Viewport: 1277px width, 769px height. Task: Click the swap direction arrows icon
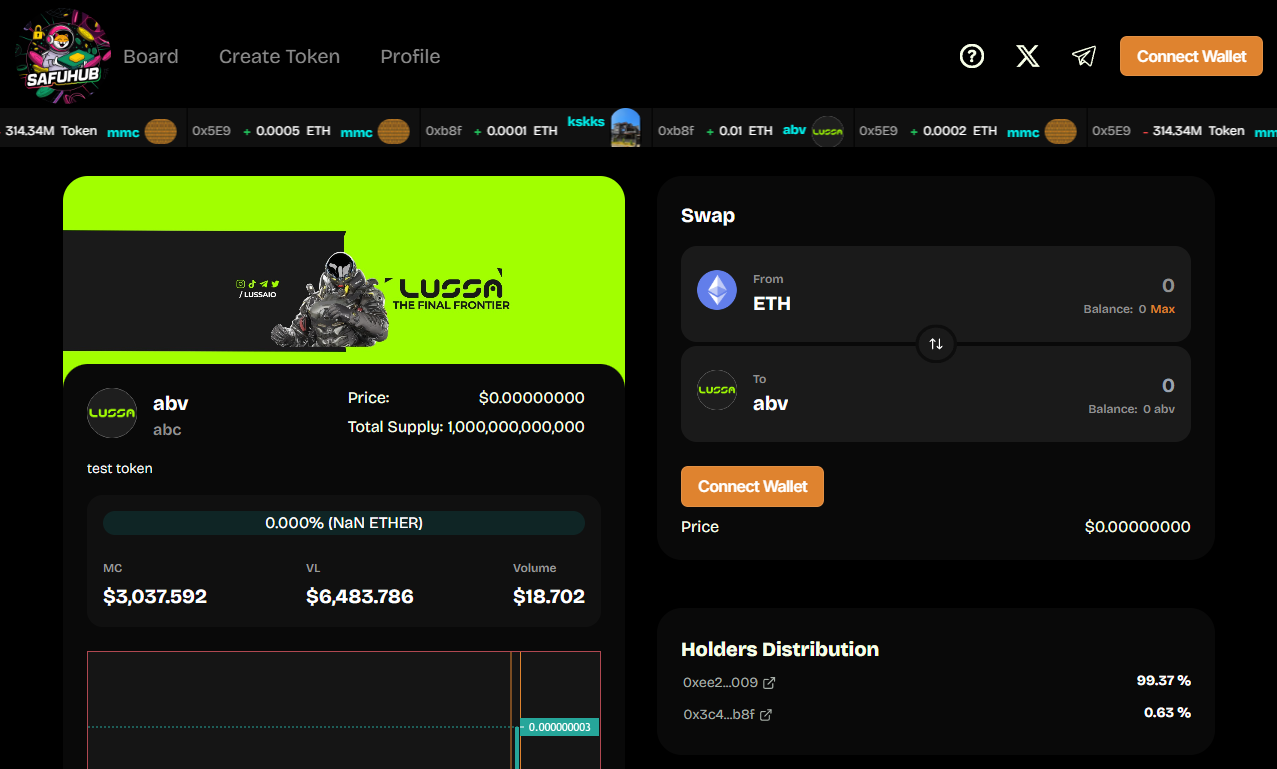(936, 344)
